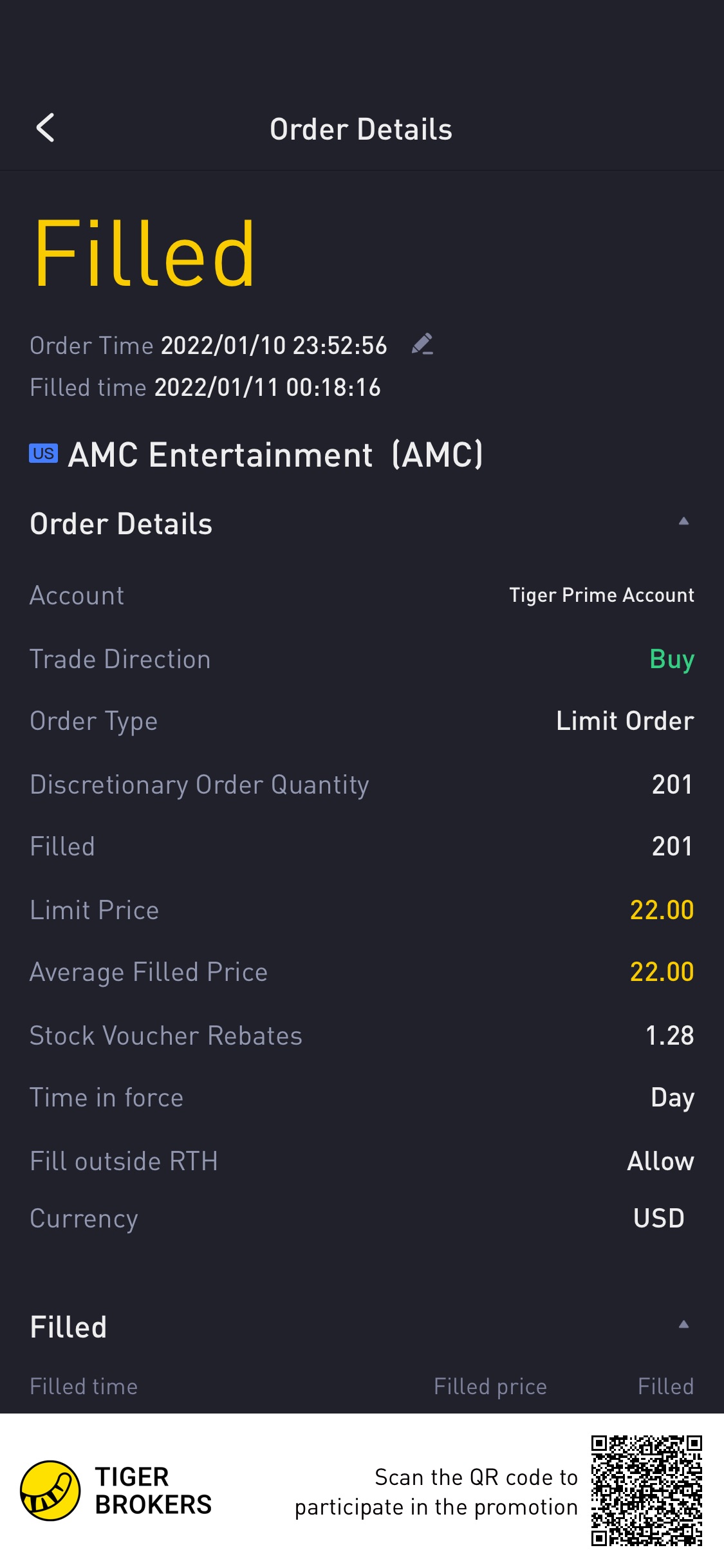The width and height of the screenshot is (724, 1568).
Task: Tap the Tiger Prime Account value
Action: pos(601,595)
